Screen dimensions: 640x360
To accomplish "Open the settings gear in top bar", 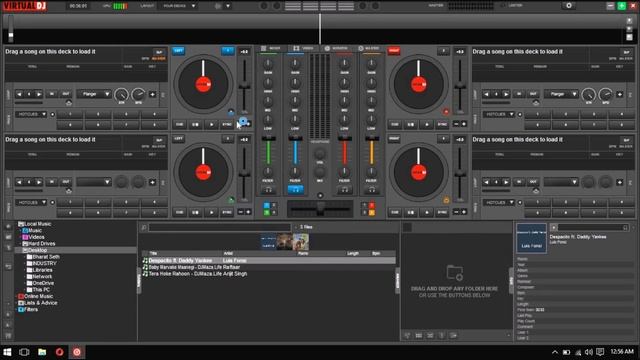I will [x=569, y=6].
